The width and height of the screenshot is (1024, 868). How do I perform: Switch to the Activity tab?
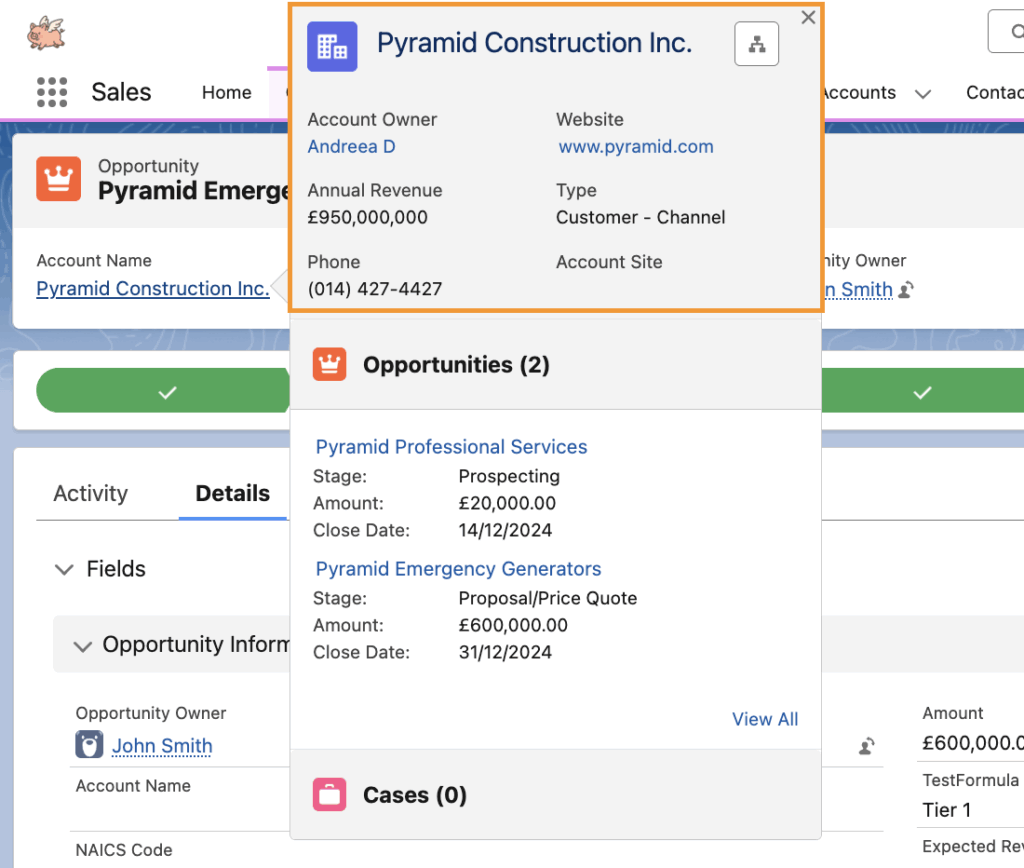(90, 493)
